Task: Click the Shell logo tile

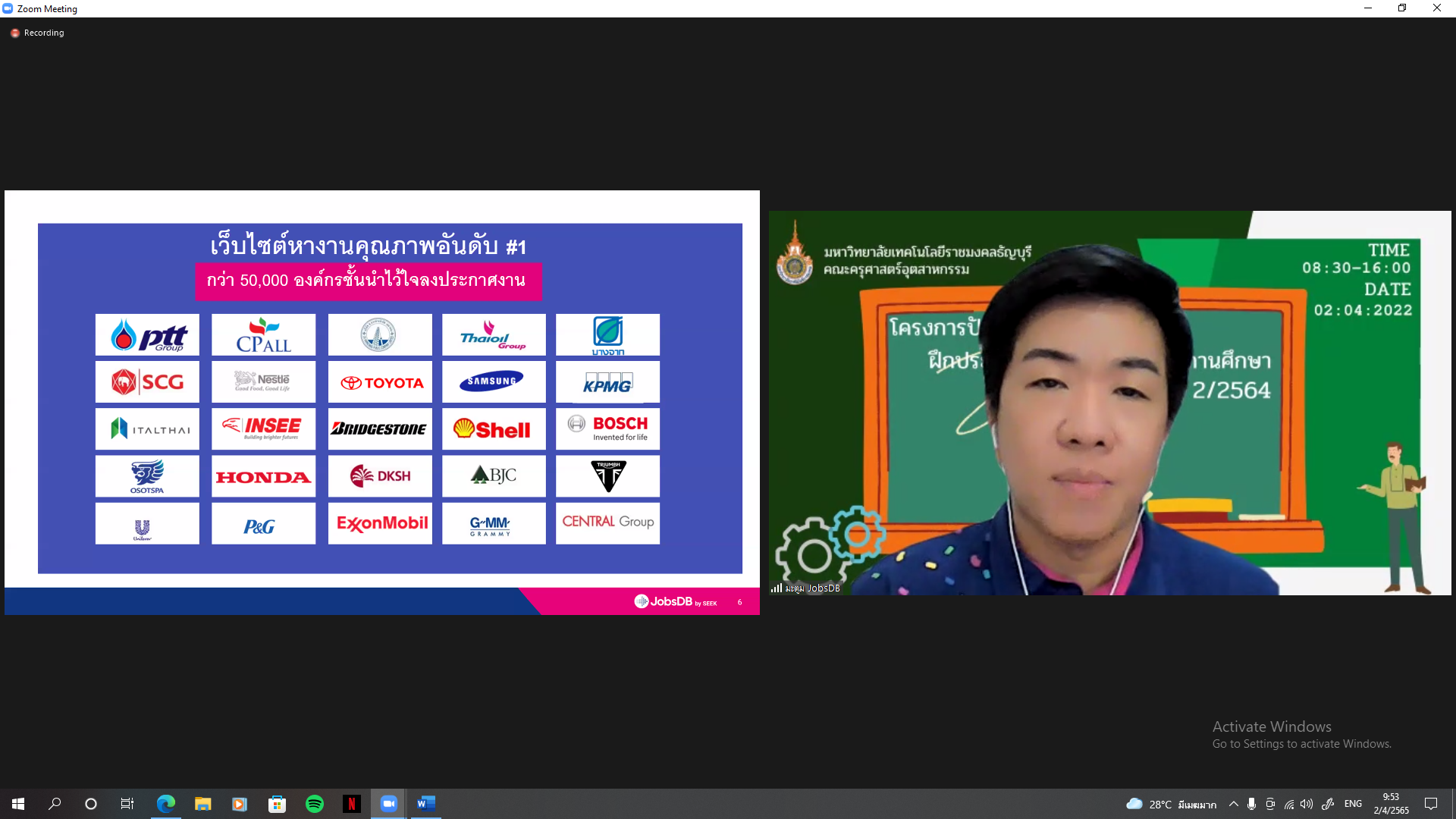Action: click(494, 429)
